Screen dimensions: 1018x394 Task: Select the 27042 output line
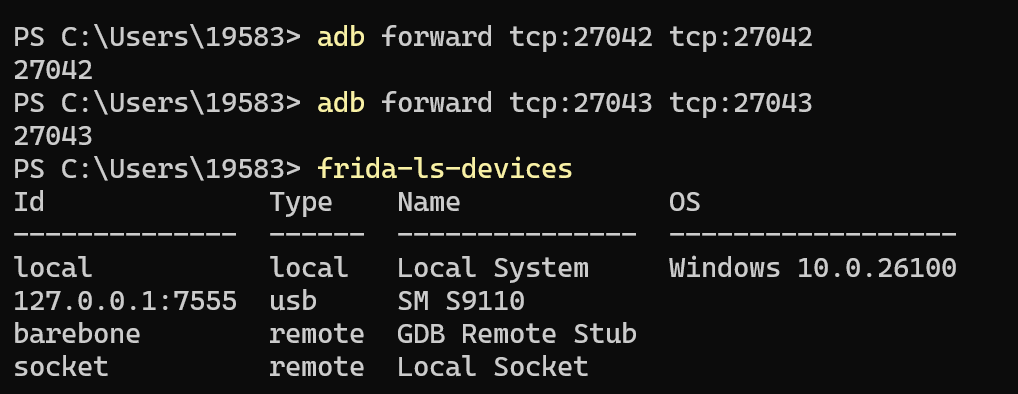[53, 70]
